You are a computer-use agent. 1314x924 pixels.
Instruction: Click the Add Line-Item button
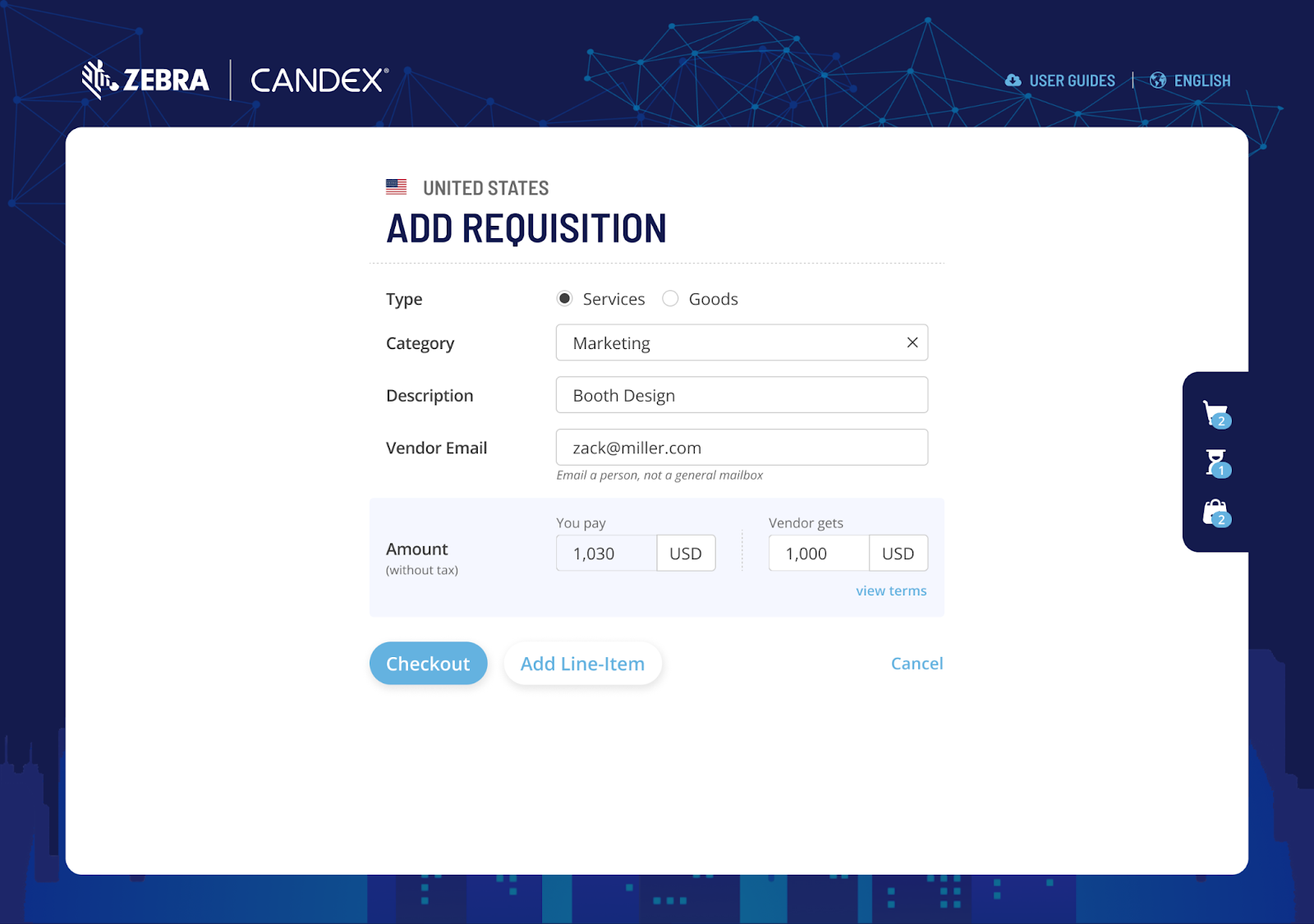[x=582, y=664]
